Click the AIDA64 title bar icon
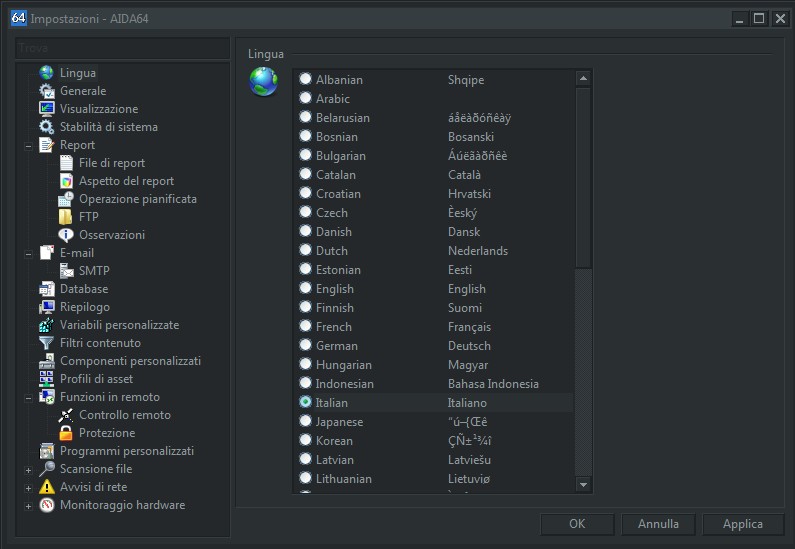The width and height of the screenshot is (795, 549). point(18,18)
